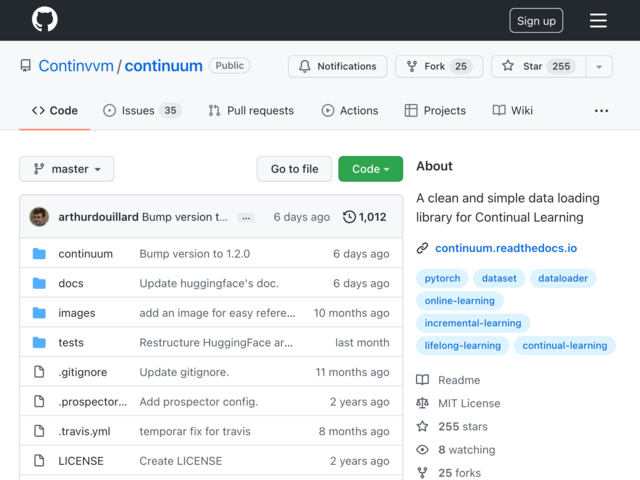Open the 'Bump version to 1.2.0' commit
Viewport: 640px width, 480px height.
[195, 253]
